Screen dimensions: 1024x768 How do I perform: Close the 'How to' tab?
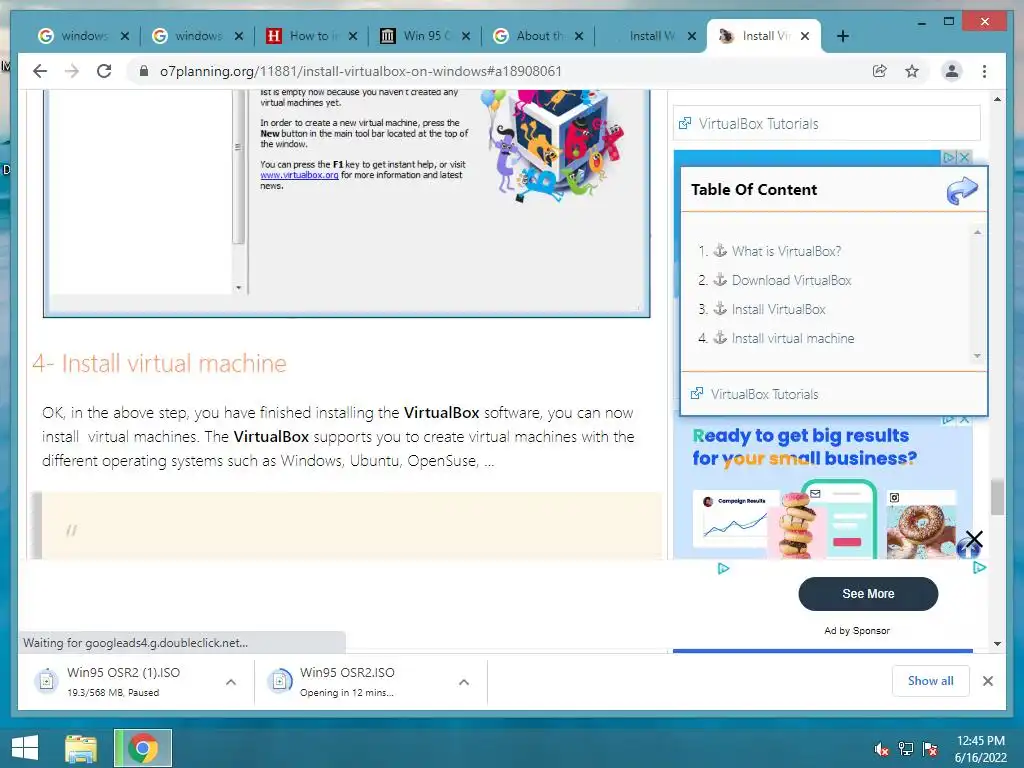(353, 36)
